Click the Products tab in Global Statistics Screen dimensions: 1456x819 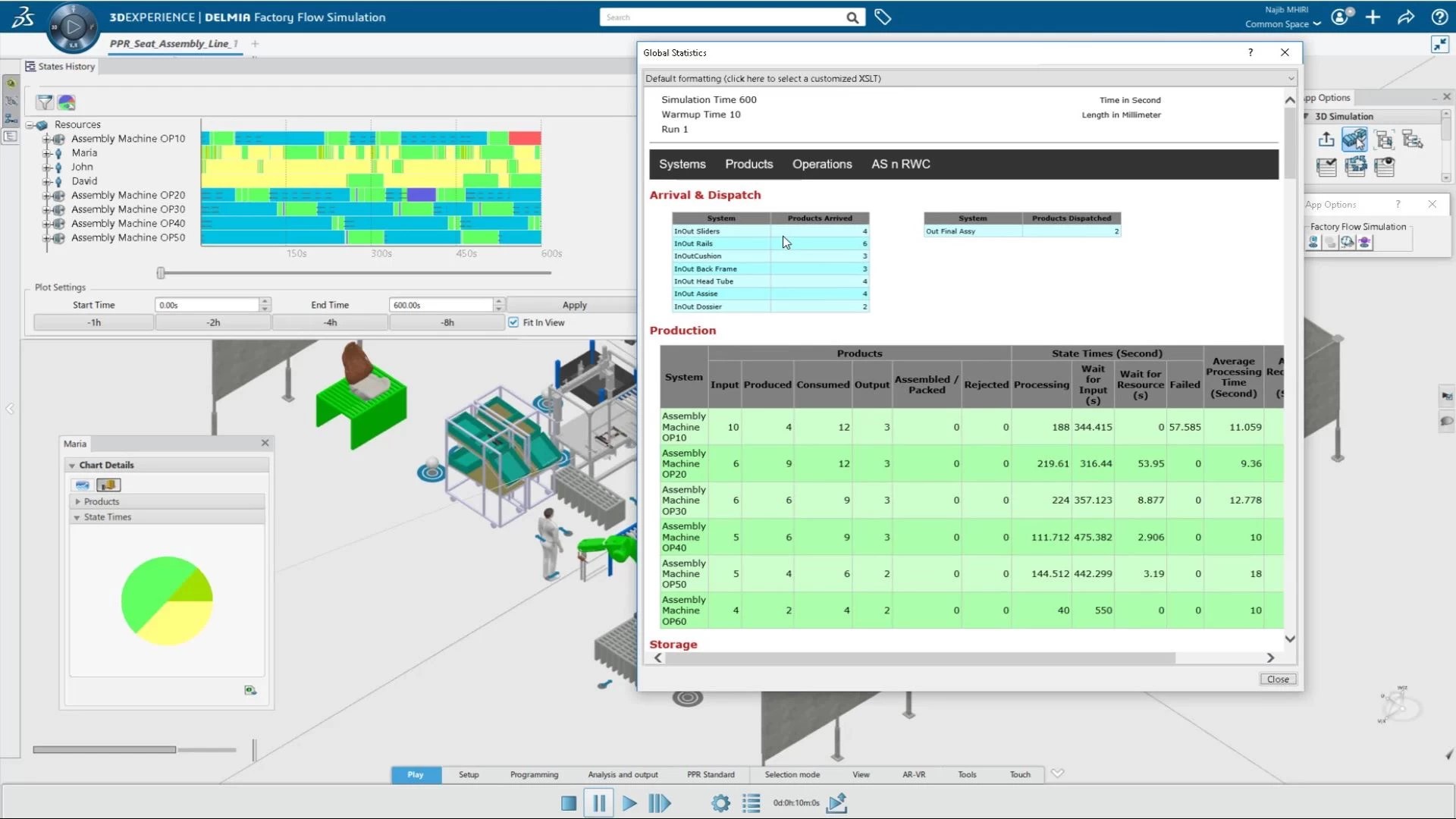(748, 164)
